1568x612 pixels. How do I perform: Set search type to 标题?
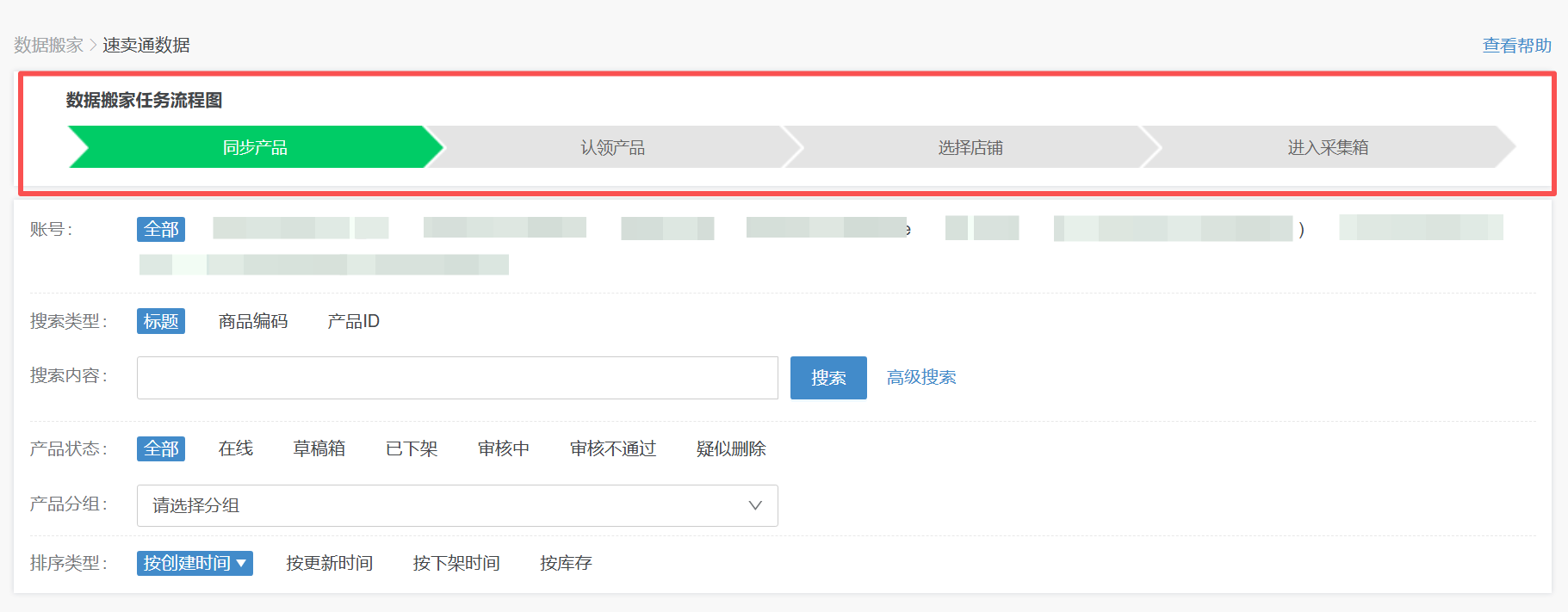click(x=161, y=321)
